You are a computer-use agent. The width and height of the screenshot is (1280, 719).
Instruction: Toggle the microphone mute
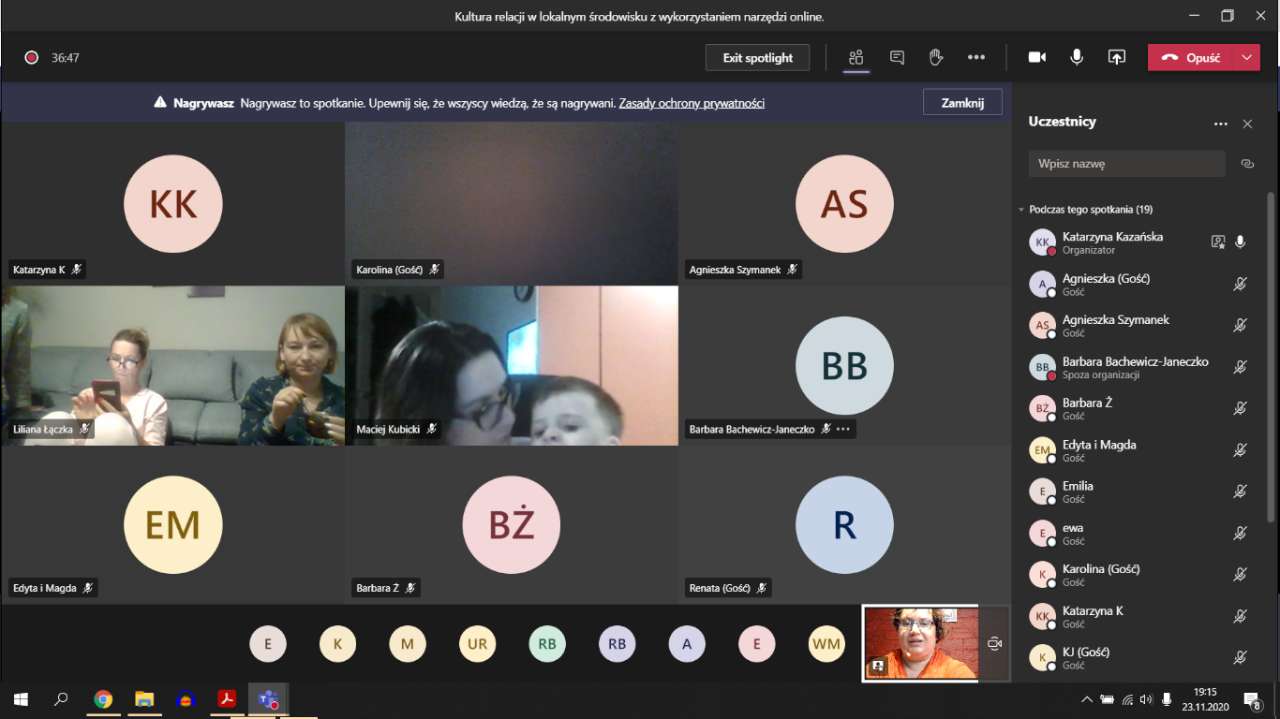pos(1077,58)
